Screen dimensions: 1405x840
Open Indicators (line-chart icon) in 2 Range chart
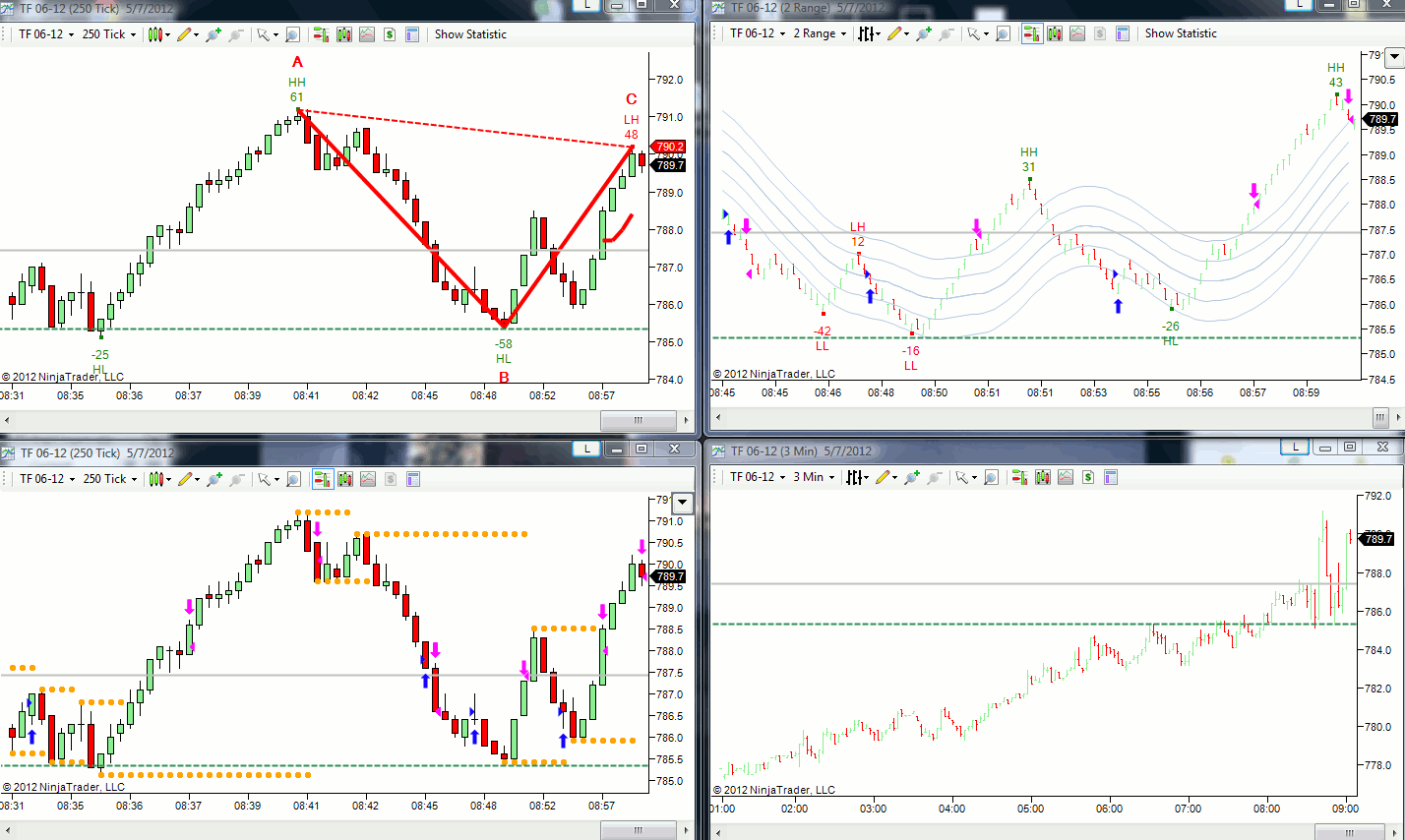pos(1077,33)
